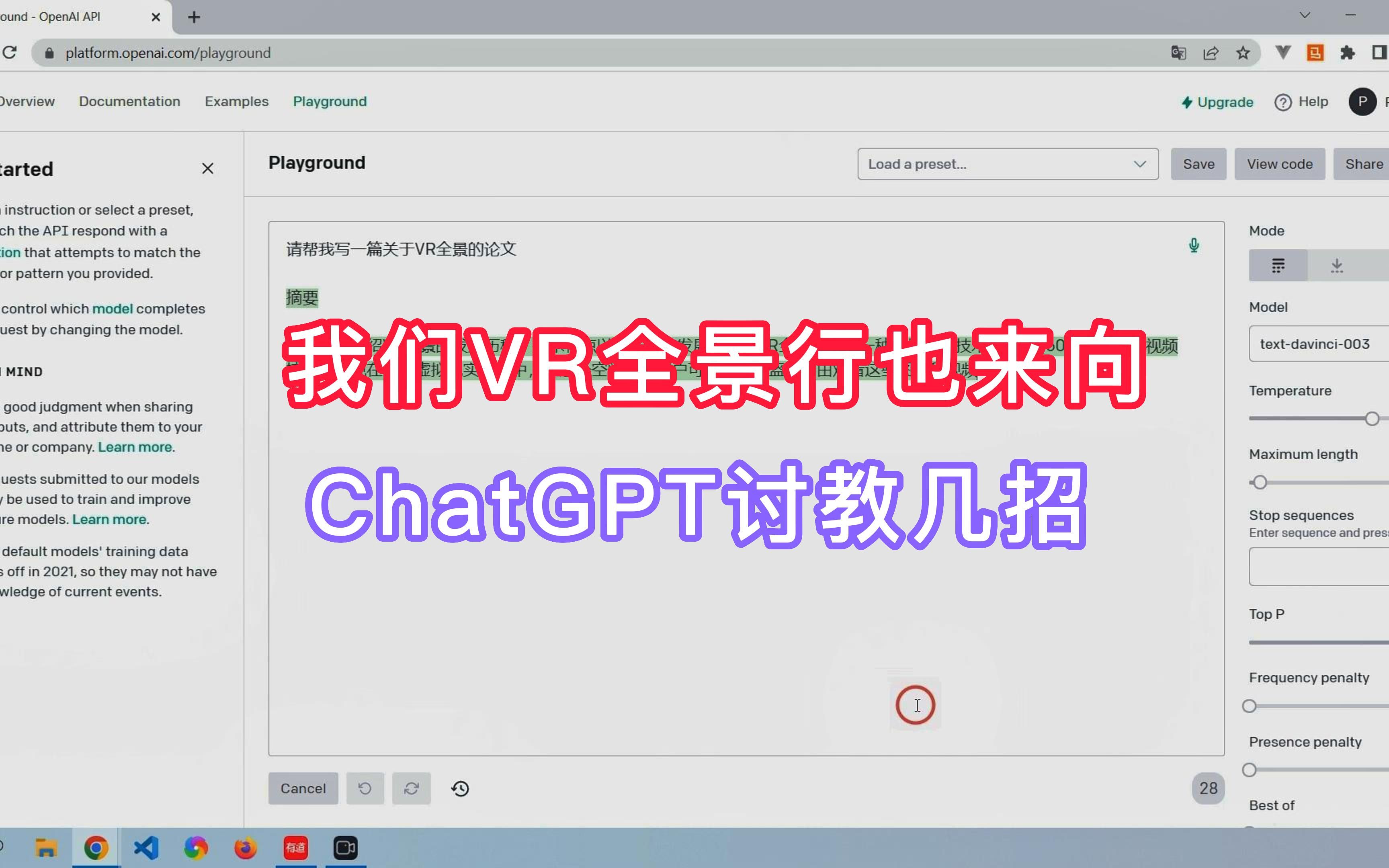The width and height of the screenshot is (1389, 868).
Task: Select the Insert mode icon
Action: click(1337, 265)
